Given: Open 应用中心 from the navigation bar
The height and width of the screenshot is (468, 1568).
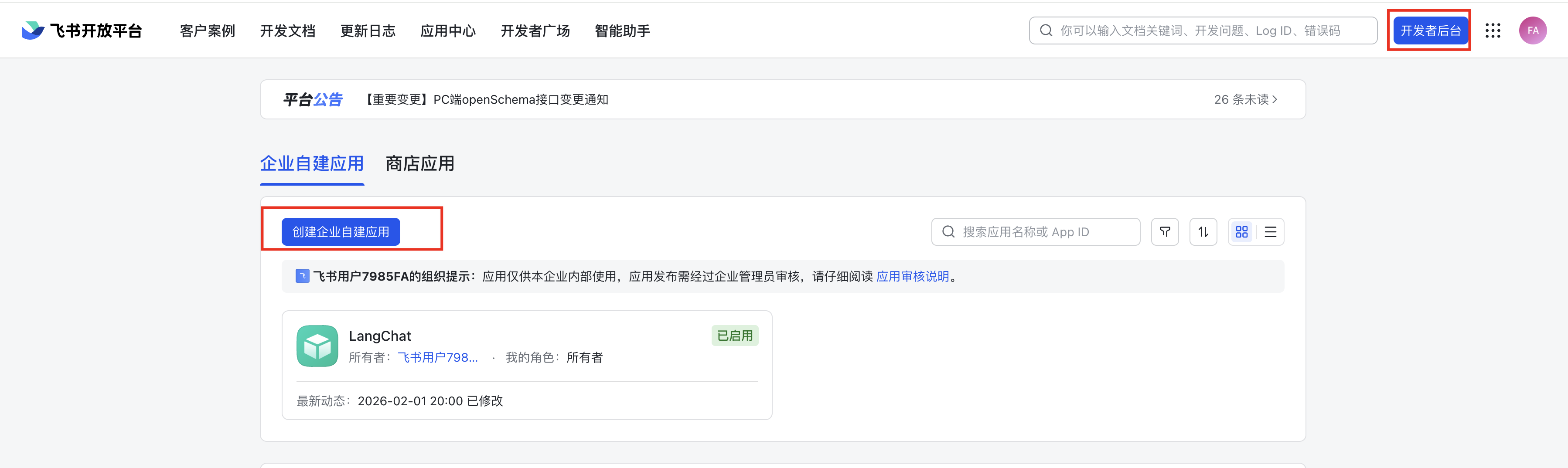Looking at the screenshot, I should point(447,31).
